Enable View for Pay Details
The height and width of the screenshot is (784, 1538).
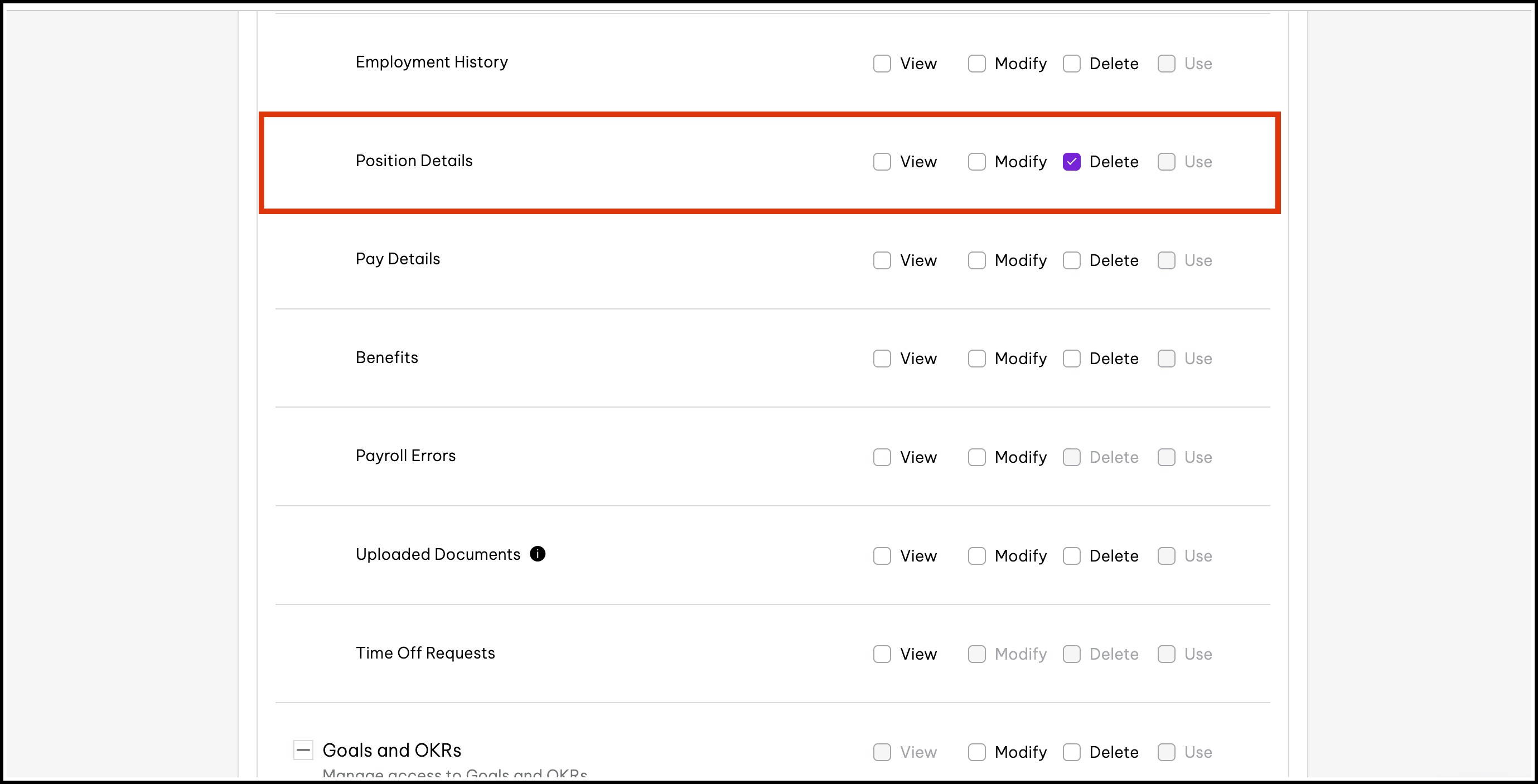(x=882, y=260)
